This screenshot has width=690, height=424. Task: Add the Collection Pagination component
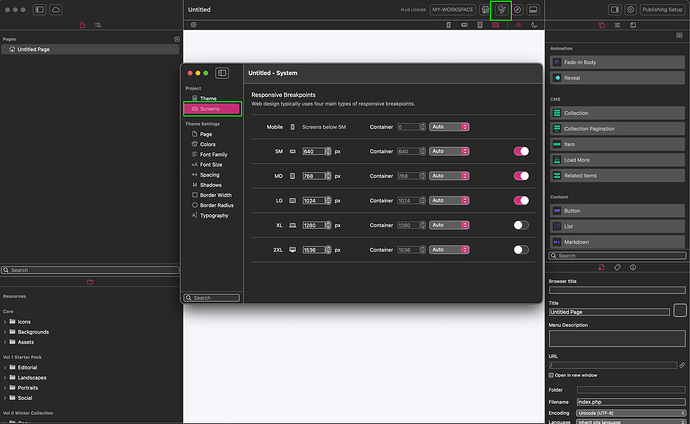(617, 128)
